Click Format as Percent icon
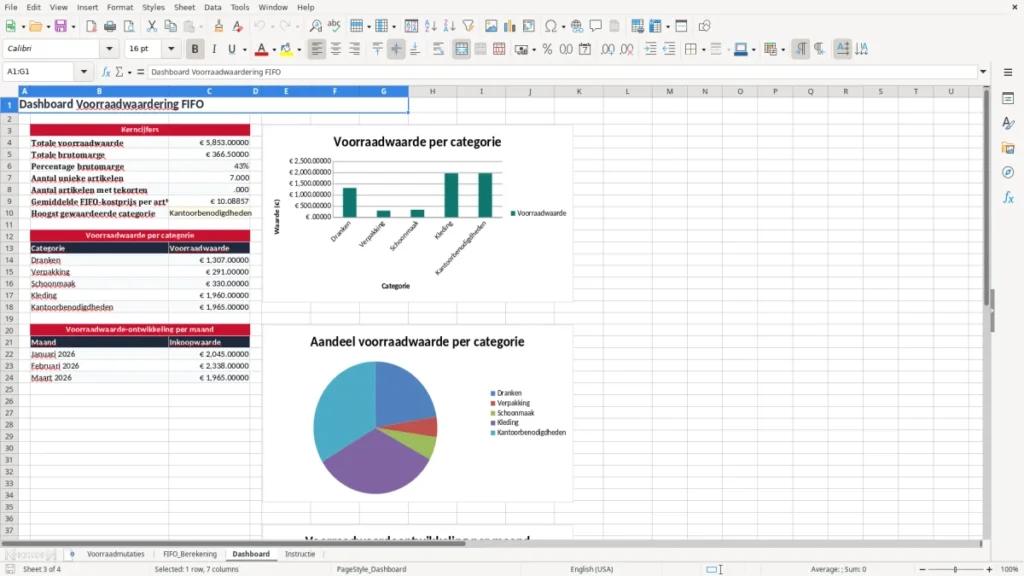The width and height of the screenshot is (1024, 576). (547, 49)
